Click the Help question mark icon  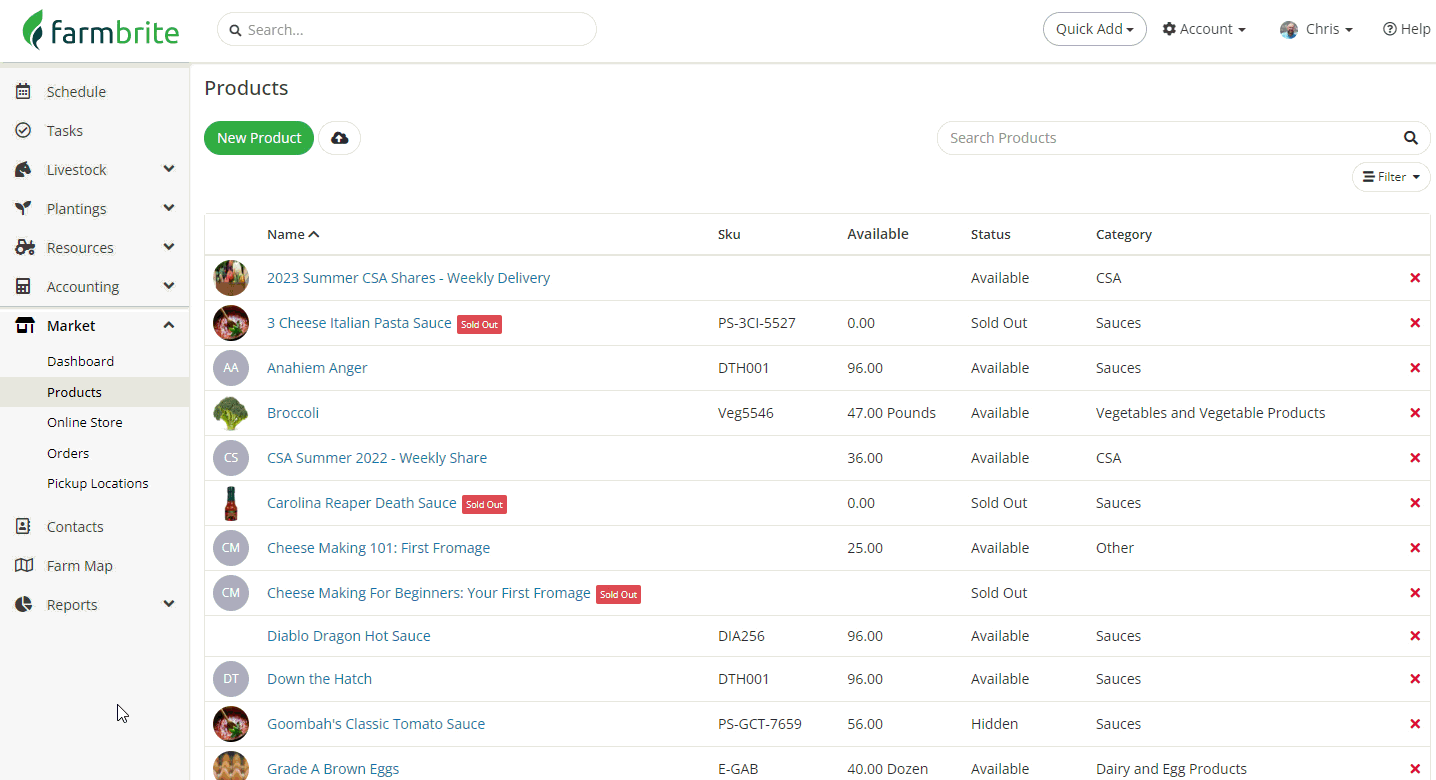[x=1389, y=29]
